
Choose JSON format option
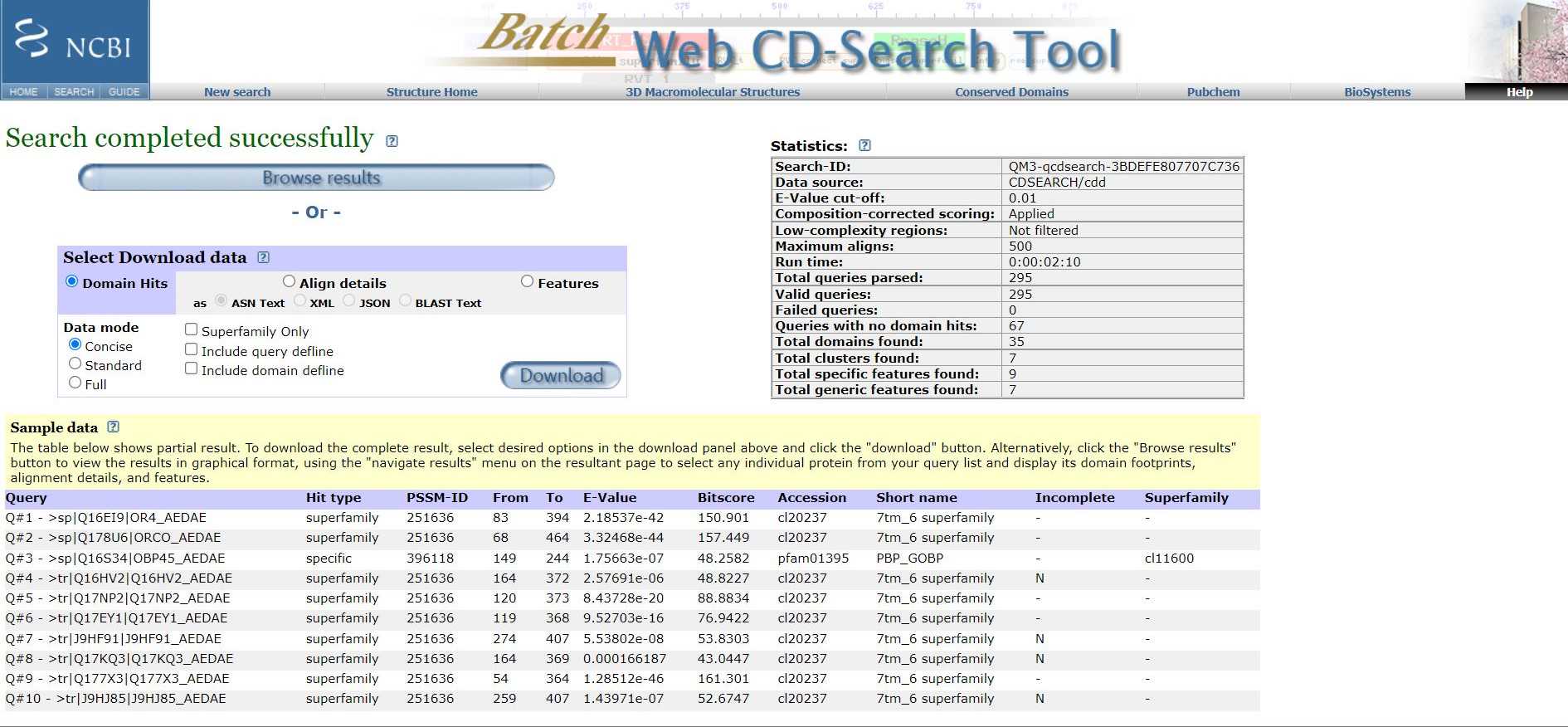[349, 300]
